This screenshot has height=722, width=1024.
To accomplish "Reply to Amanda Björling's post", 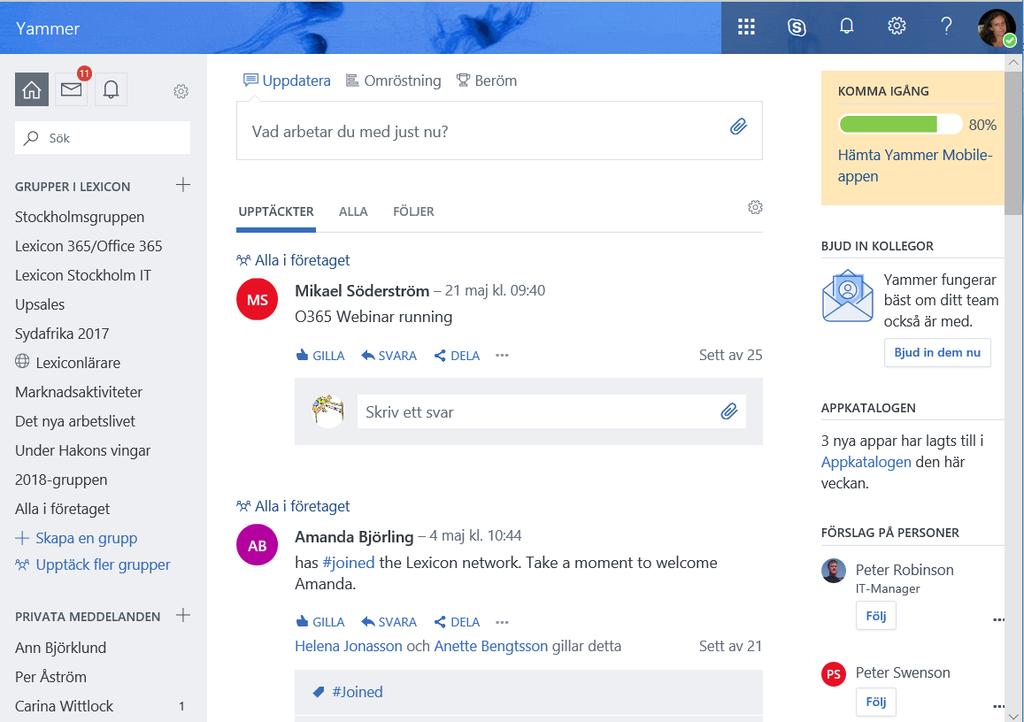I will pyautogui.click(x=389, y=622).
